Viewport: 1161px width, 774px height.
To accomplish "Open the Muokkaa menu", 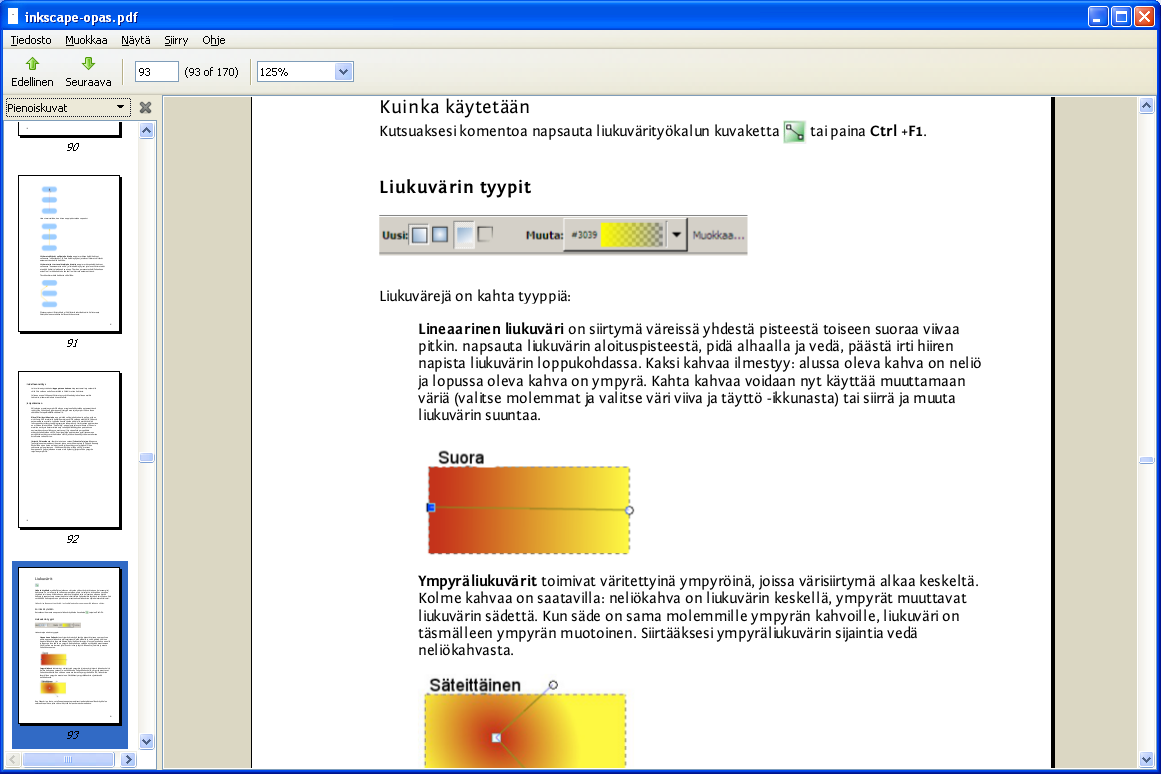I will (86, 40).
